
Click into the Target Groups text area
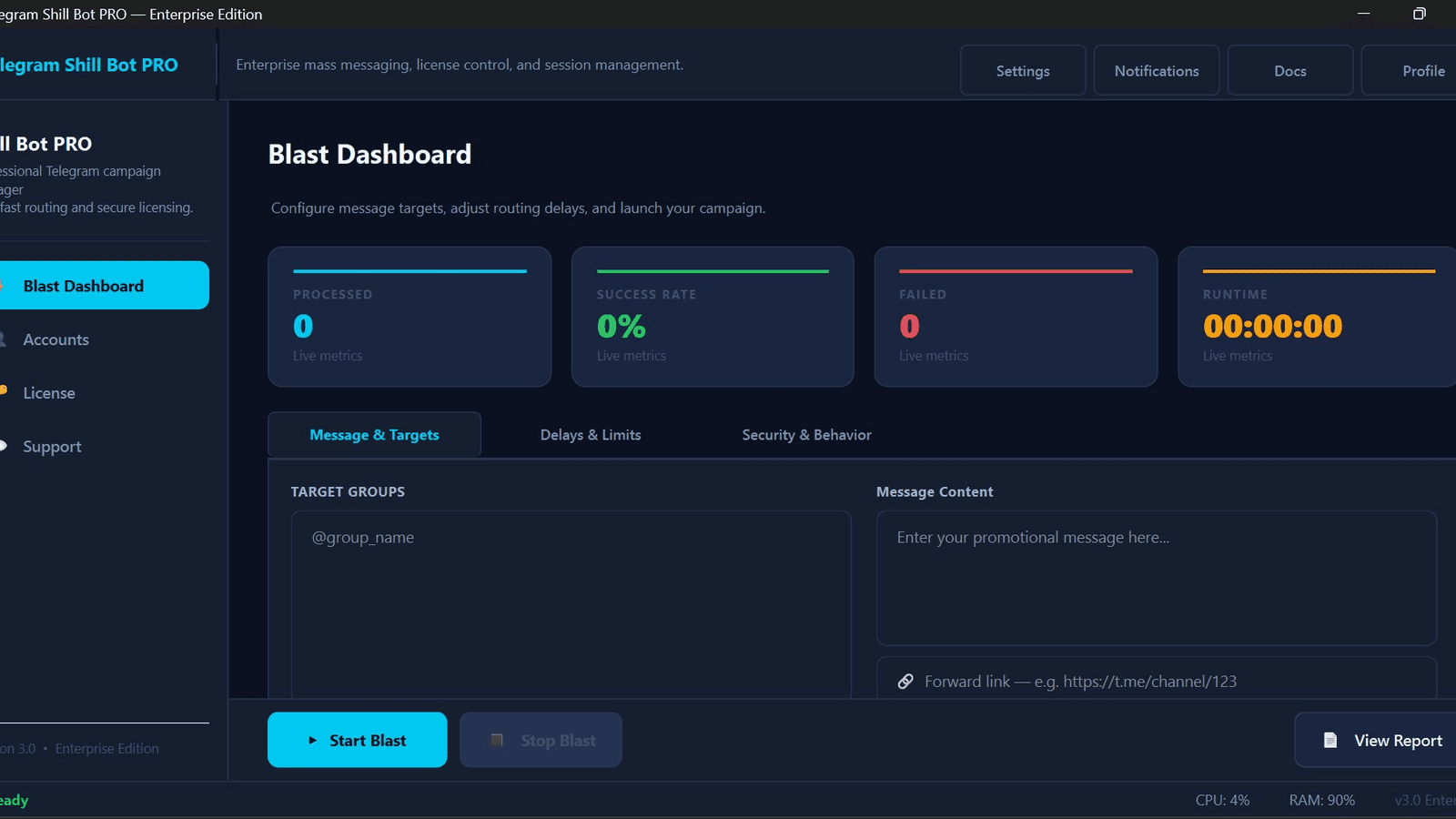[571, 604]
